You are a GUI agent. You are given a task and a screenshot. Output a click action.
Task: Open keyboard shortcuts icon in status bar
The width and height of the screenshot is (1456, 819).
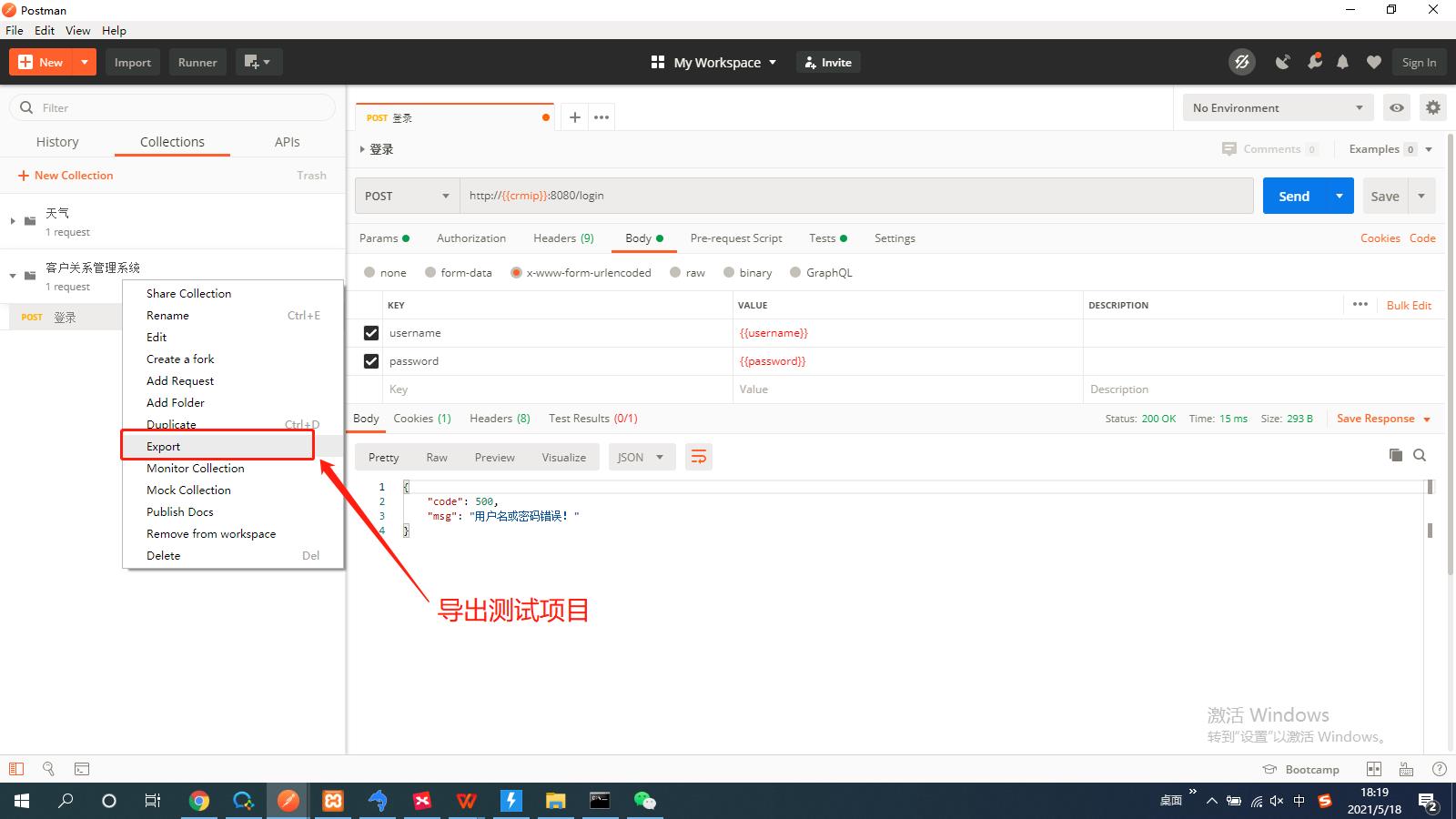click(1406, 769)
